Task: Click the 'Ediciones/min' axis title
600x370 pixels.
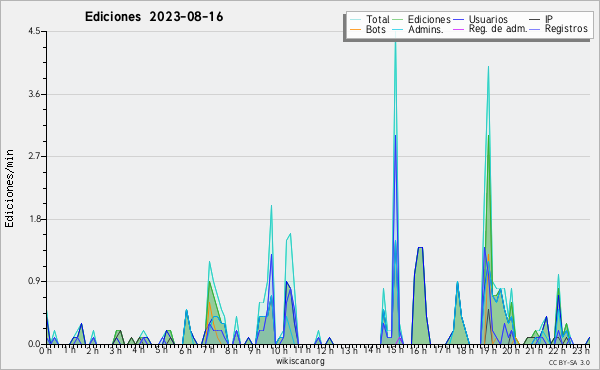Action: point(9,188)
